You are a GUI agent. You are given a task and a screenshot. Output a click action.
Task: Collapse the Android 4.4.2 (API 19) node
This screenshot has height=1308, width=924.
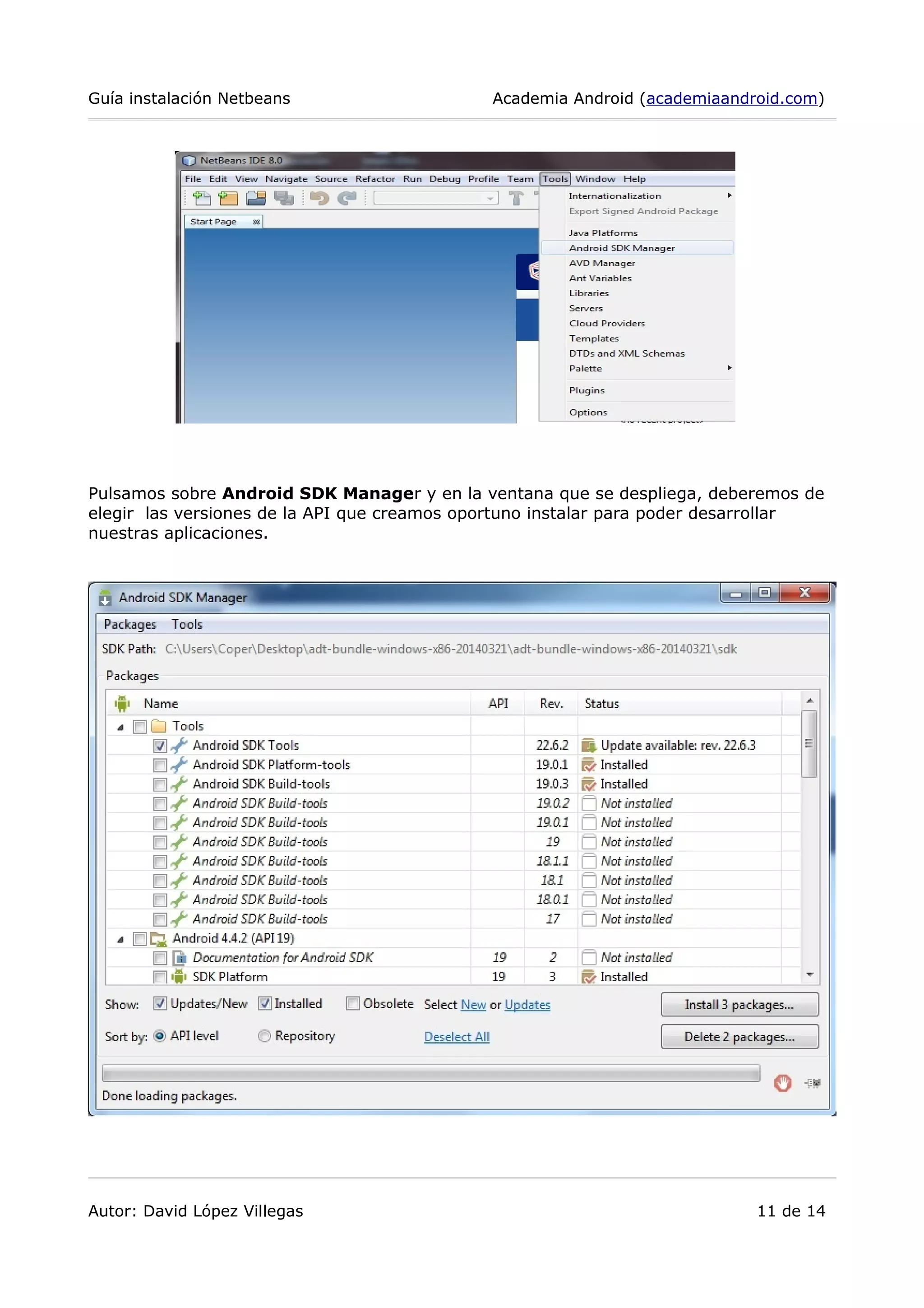[120, 939]
